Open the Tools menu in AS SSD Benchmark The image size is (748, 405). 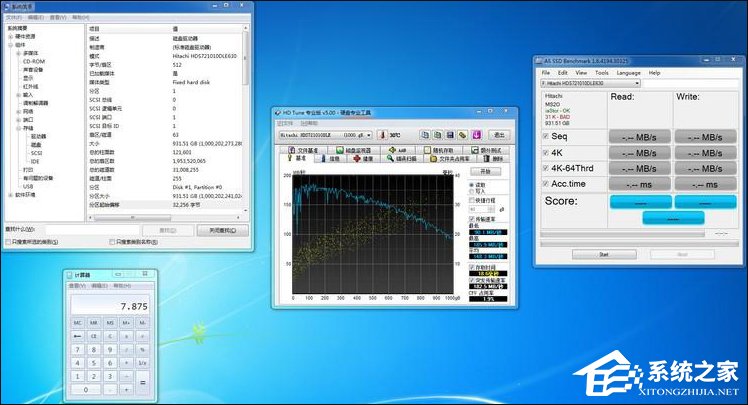[601, 72]
